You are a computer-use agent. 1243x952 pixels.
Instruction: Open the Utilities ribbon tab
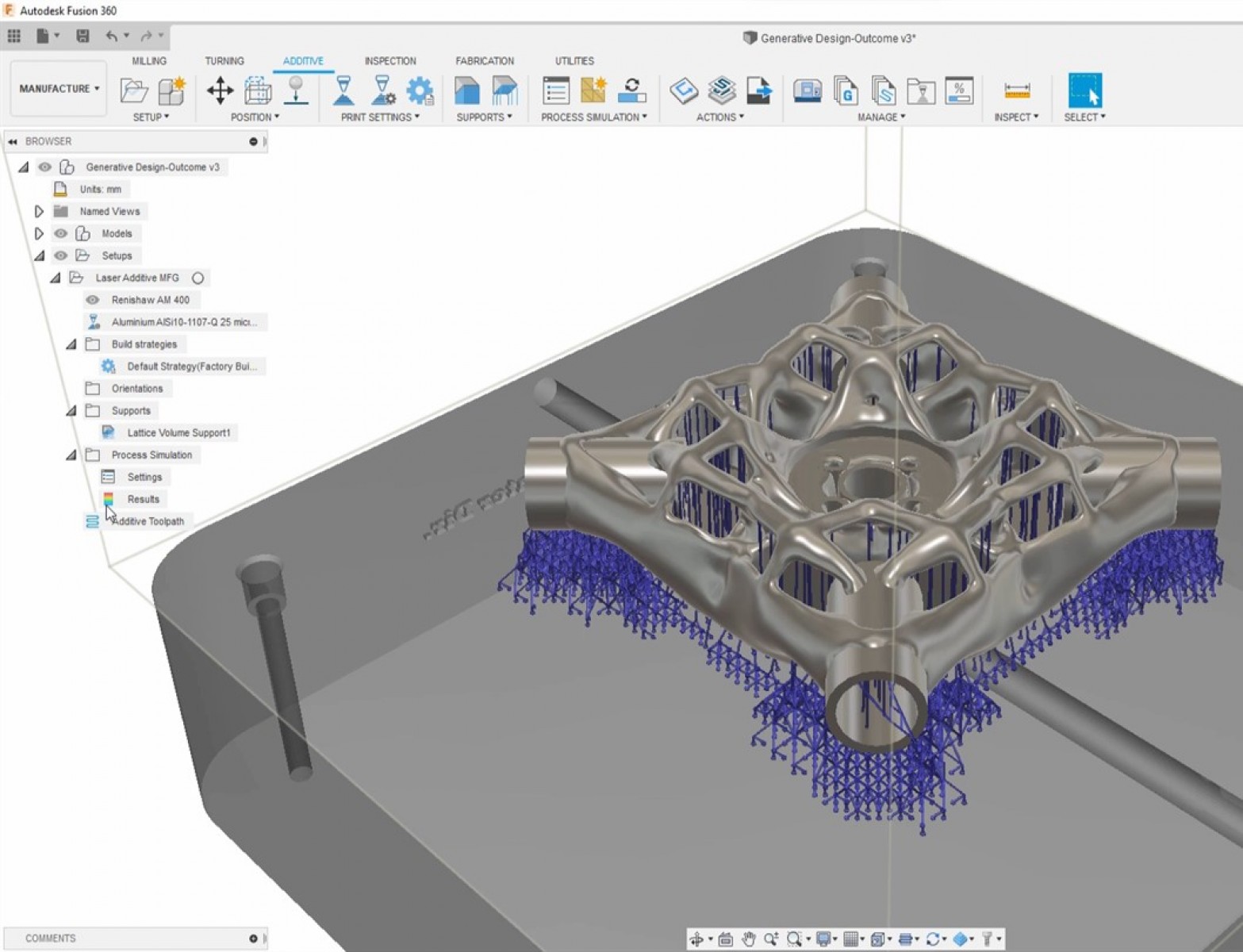click(574, 60)
